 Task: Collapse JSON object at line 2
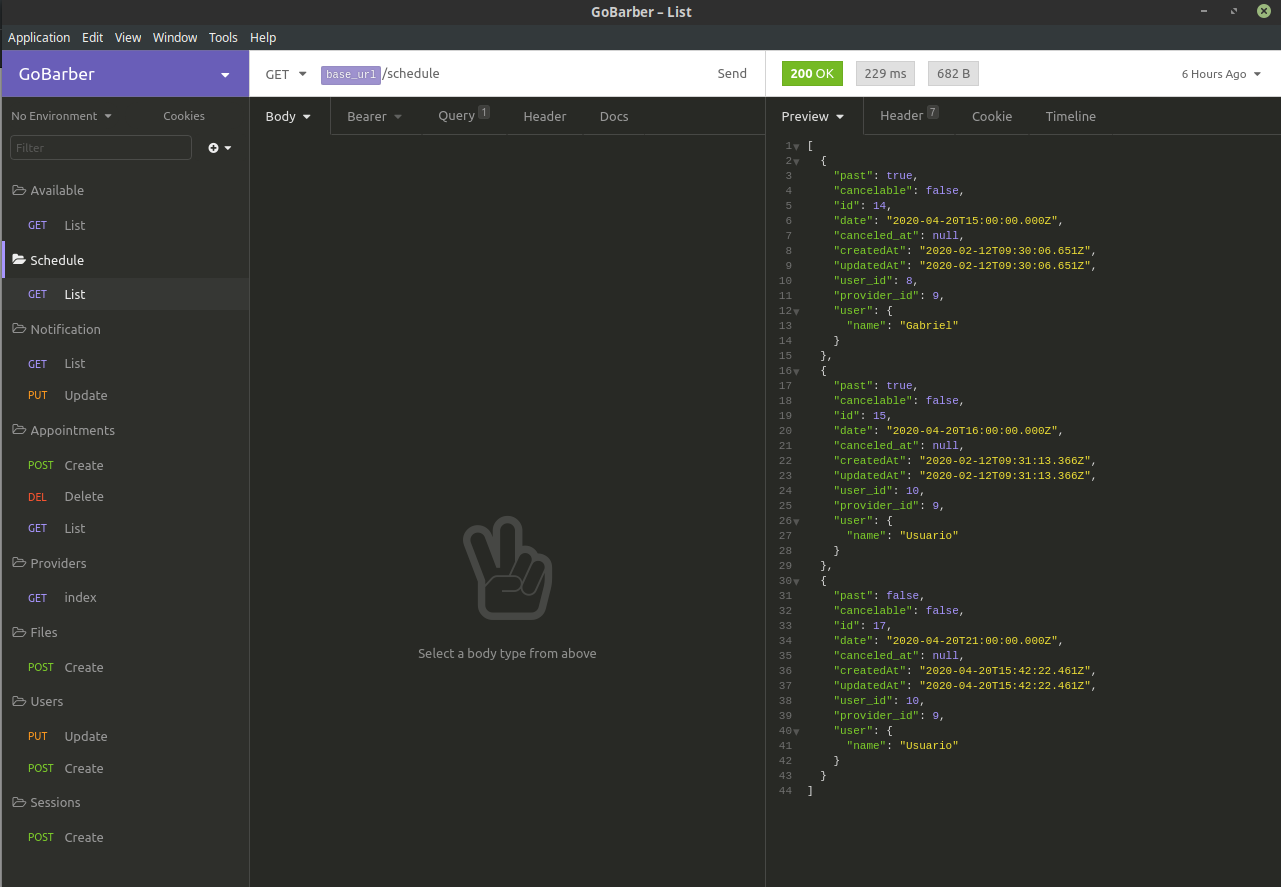796,162
